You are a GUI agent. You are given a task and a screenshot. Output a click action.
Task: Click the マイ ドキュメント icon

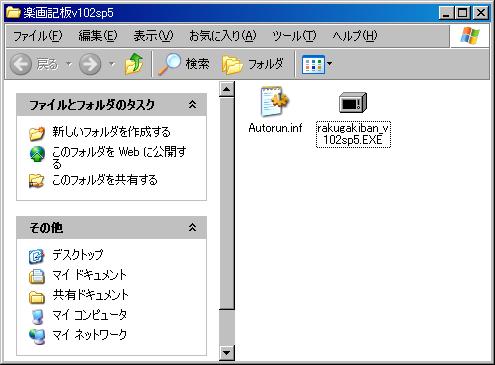36,276
